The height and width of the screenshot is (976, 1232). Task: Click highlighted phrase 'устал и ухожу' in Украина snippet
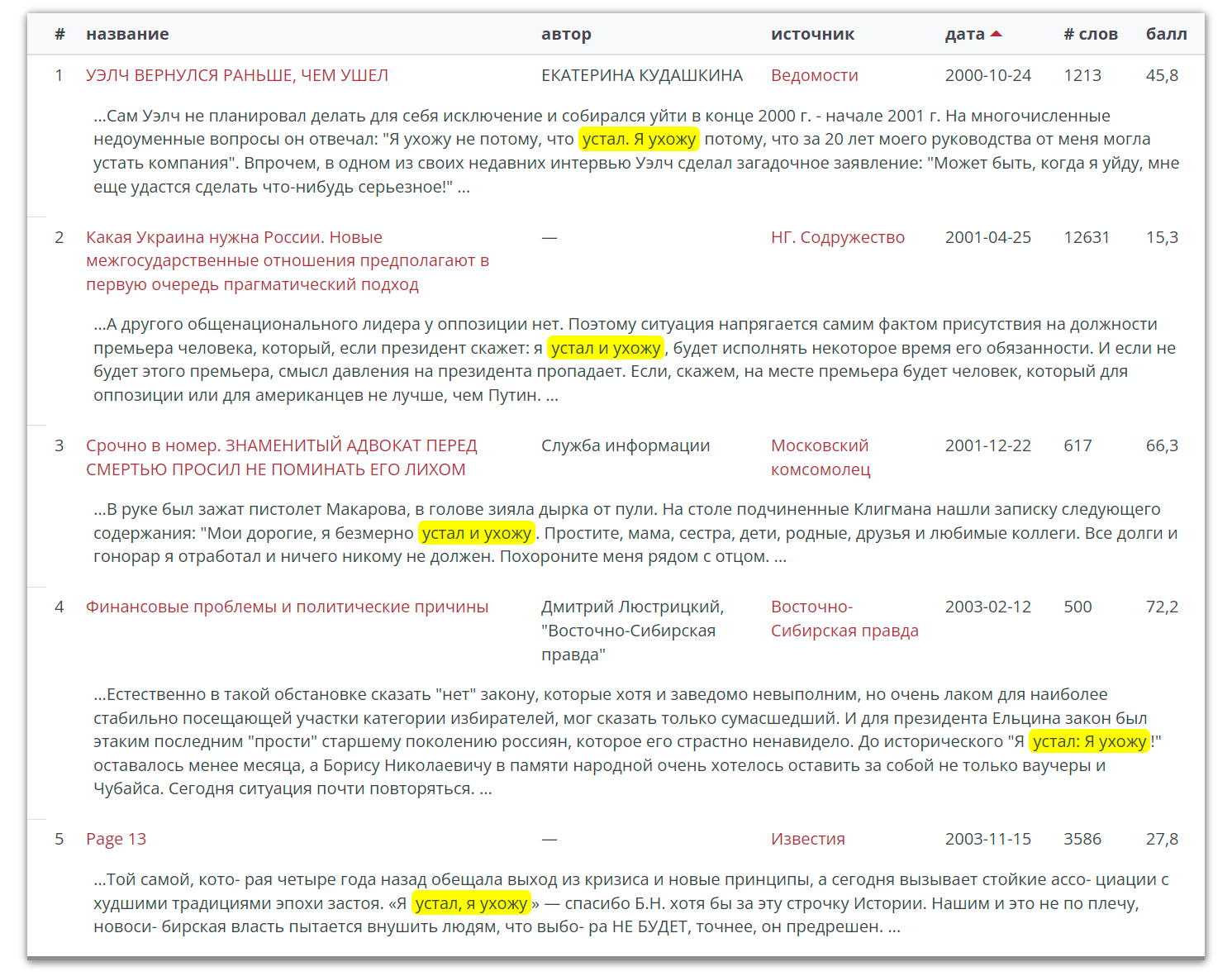click(x=606, y=348)
